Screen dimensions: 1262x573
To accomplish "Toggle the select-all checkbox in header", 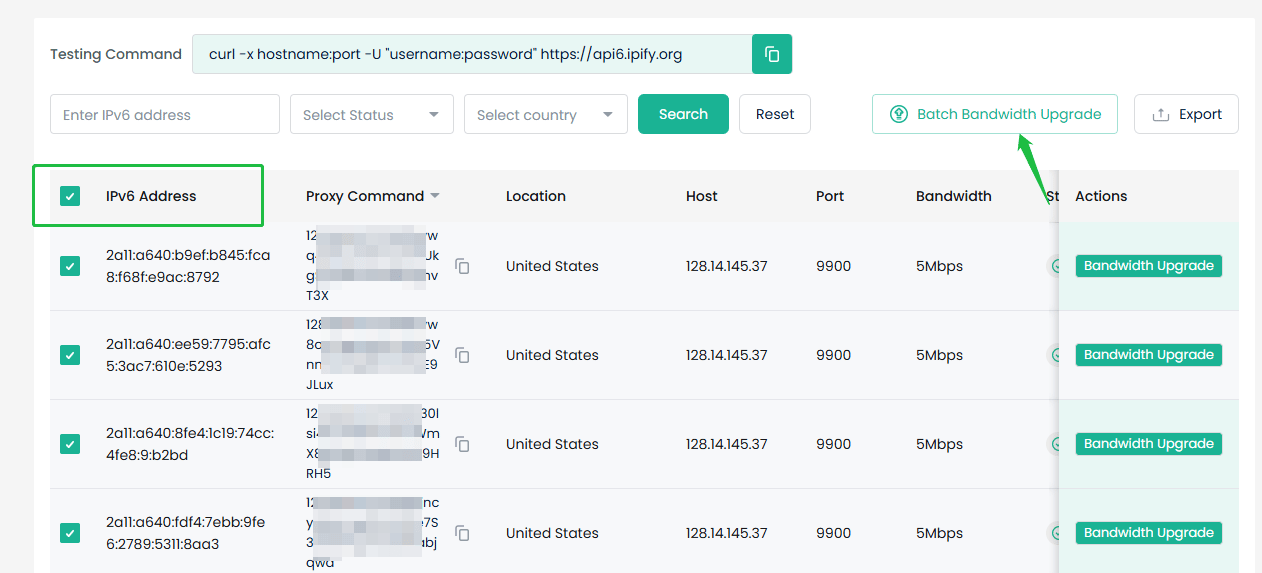I will (x=70, y=196).
